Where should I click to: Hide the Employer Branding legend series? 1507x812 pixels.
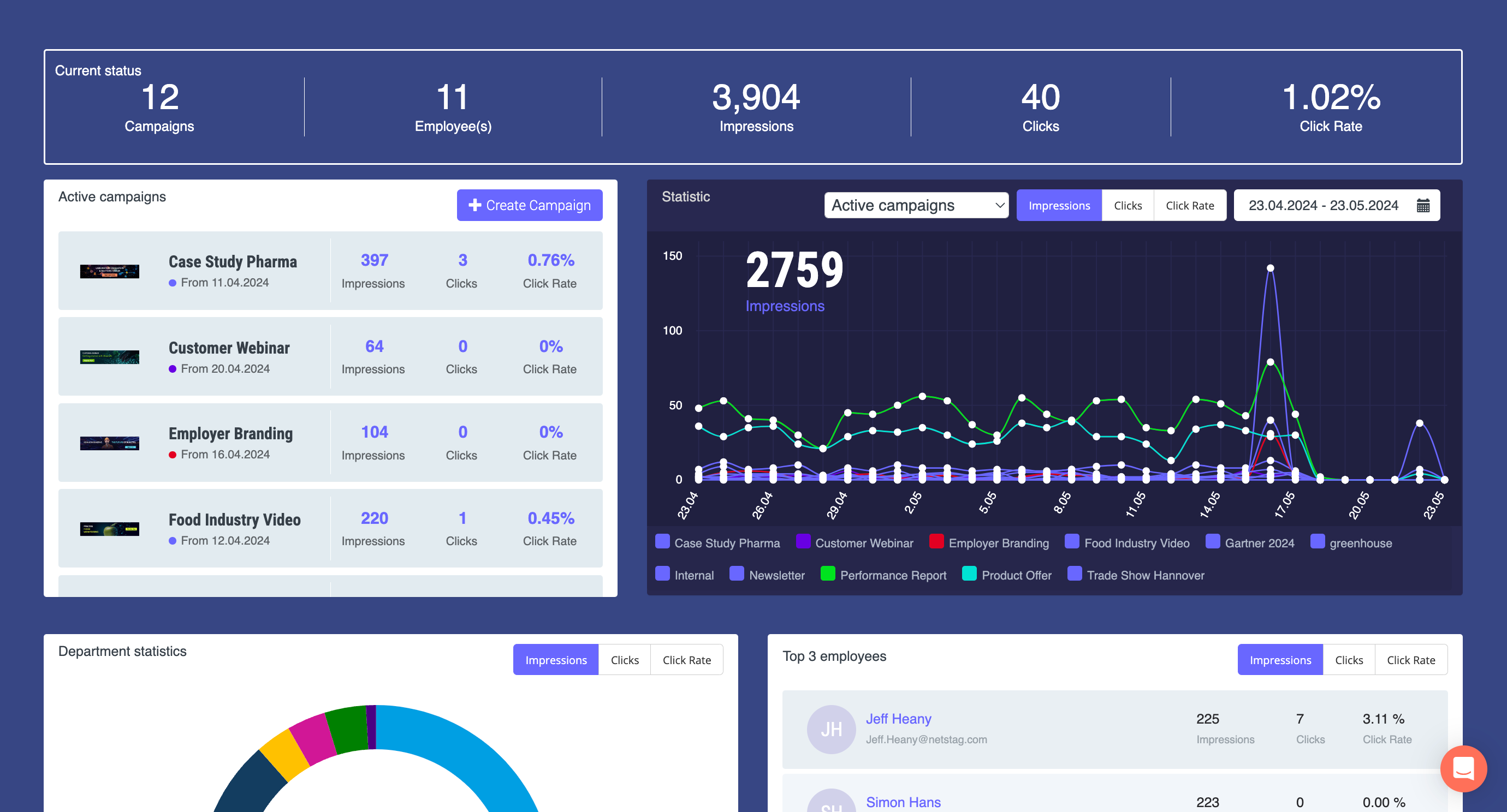(998, 543)
